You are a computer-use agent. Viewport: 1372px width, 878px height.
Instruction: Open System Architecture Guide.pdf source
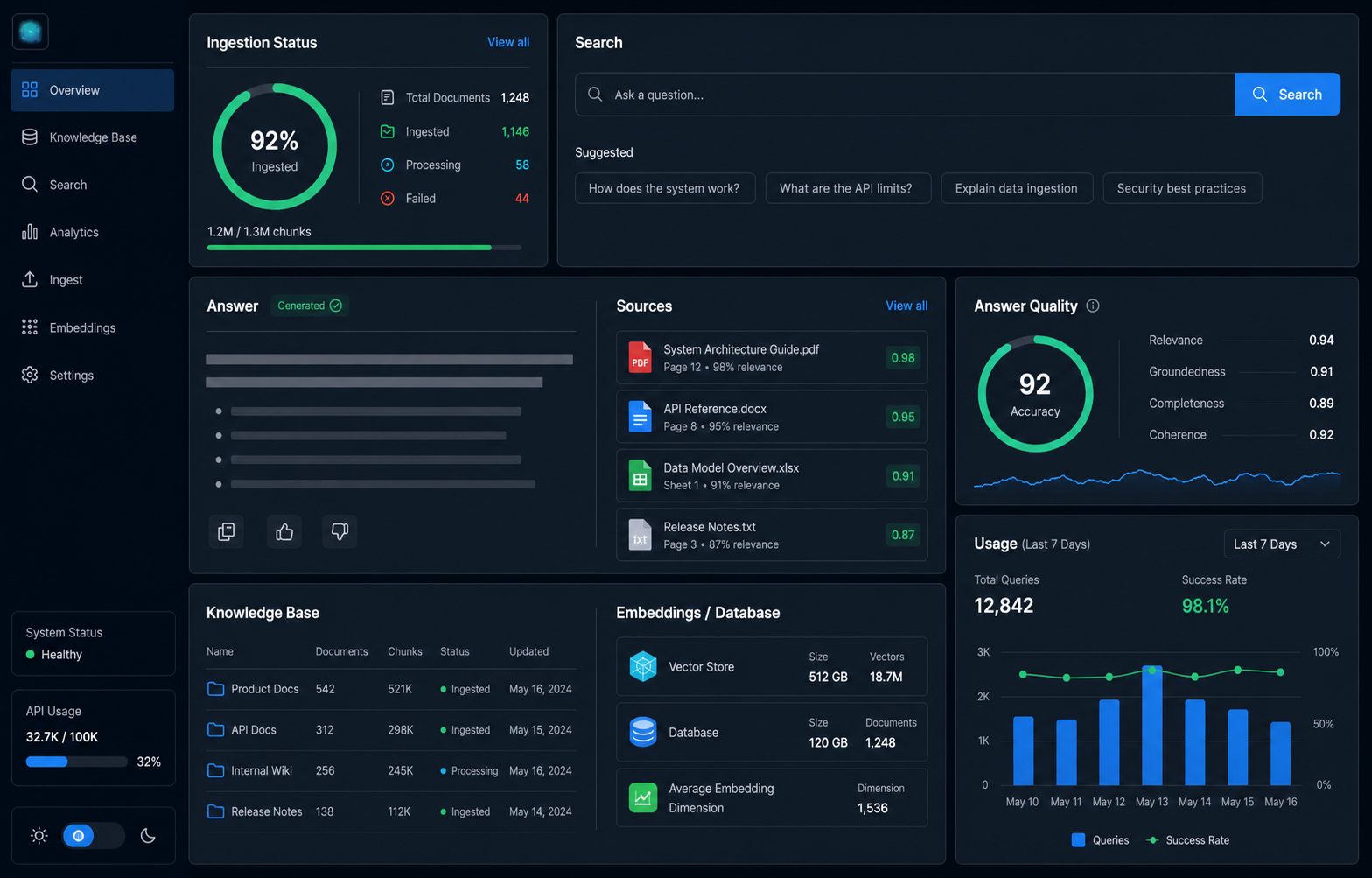[x=772, y=357]
